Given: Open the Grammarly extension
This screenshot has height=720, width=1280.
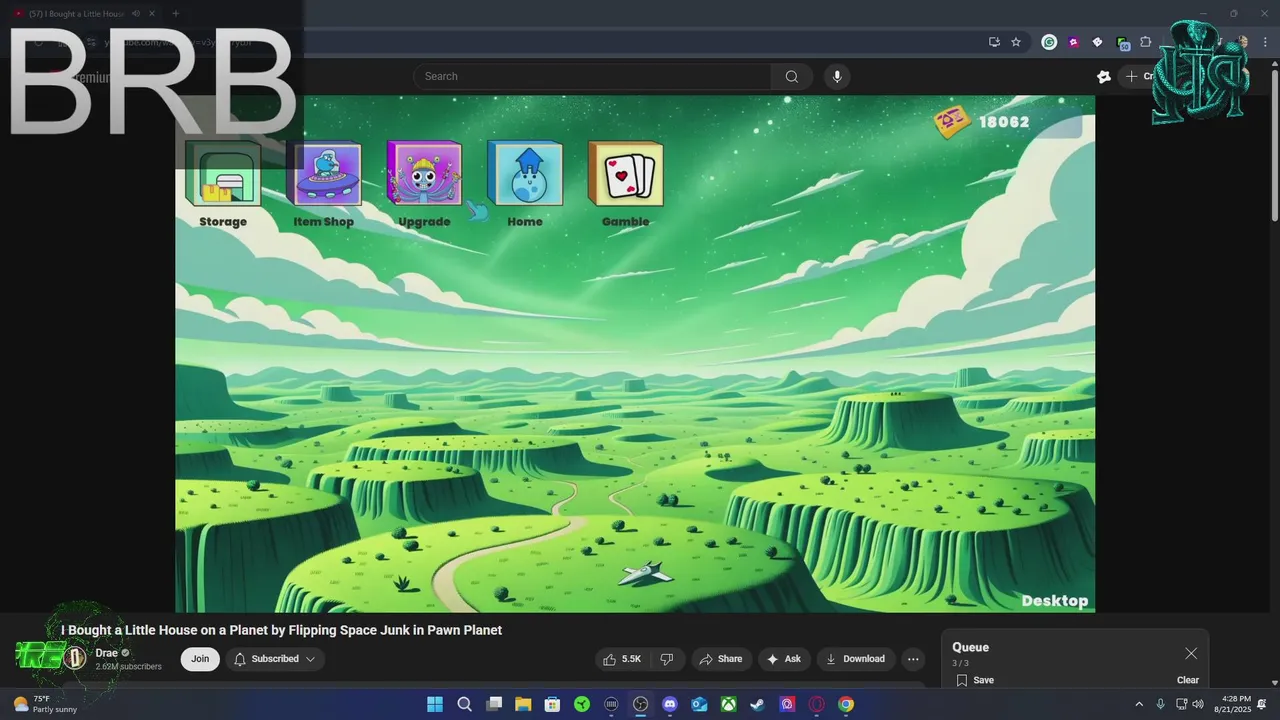Looking at the screenshot, I should [1049, 42].
